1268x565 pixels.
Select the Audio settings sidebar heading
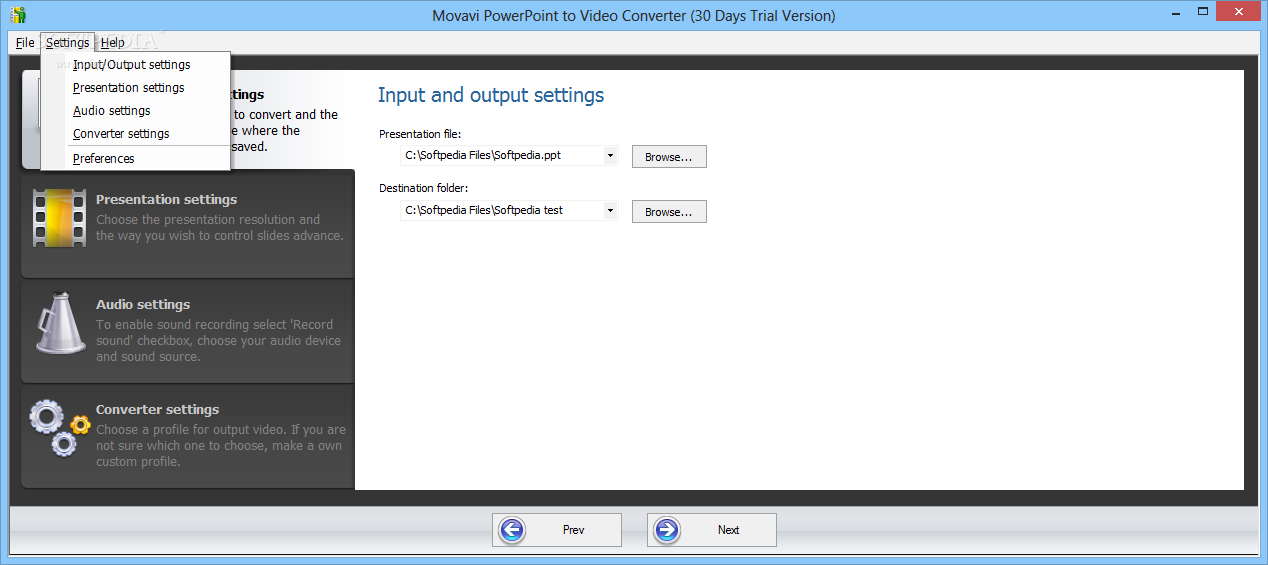tap(143, 305)
